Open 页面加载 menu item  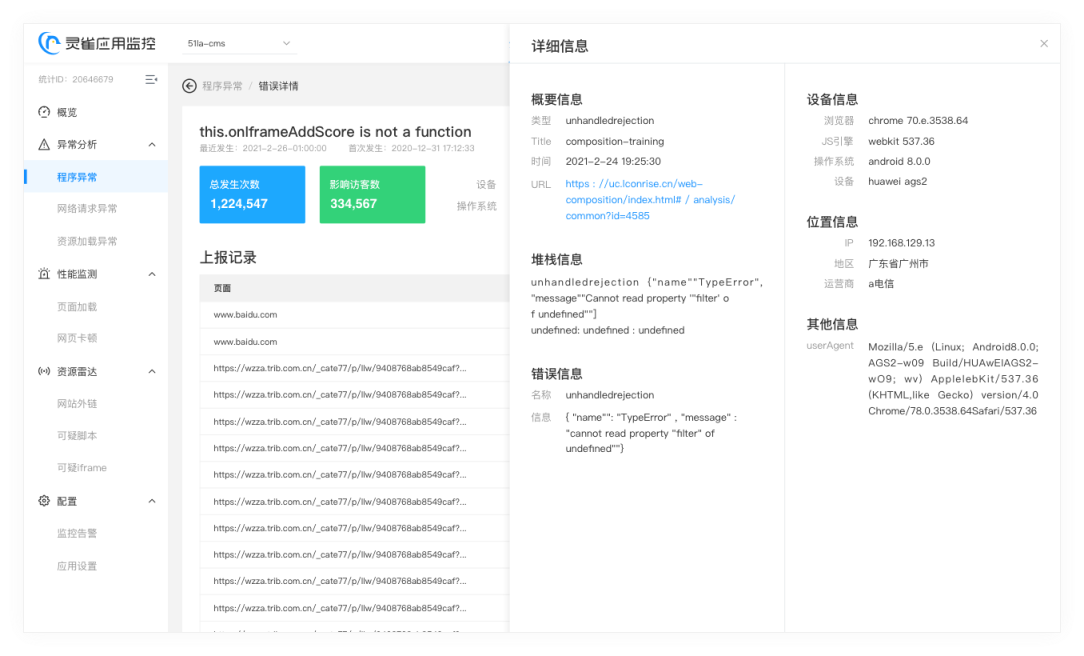coord(77,307)
